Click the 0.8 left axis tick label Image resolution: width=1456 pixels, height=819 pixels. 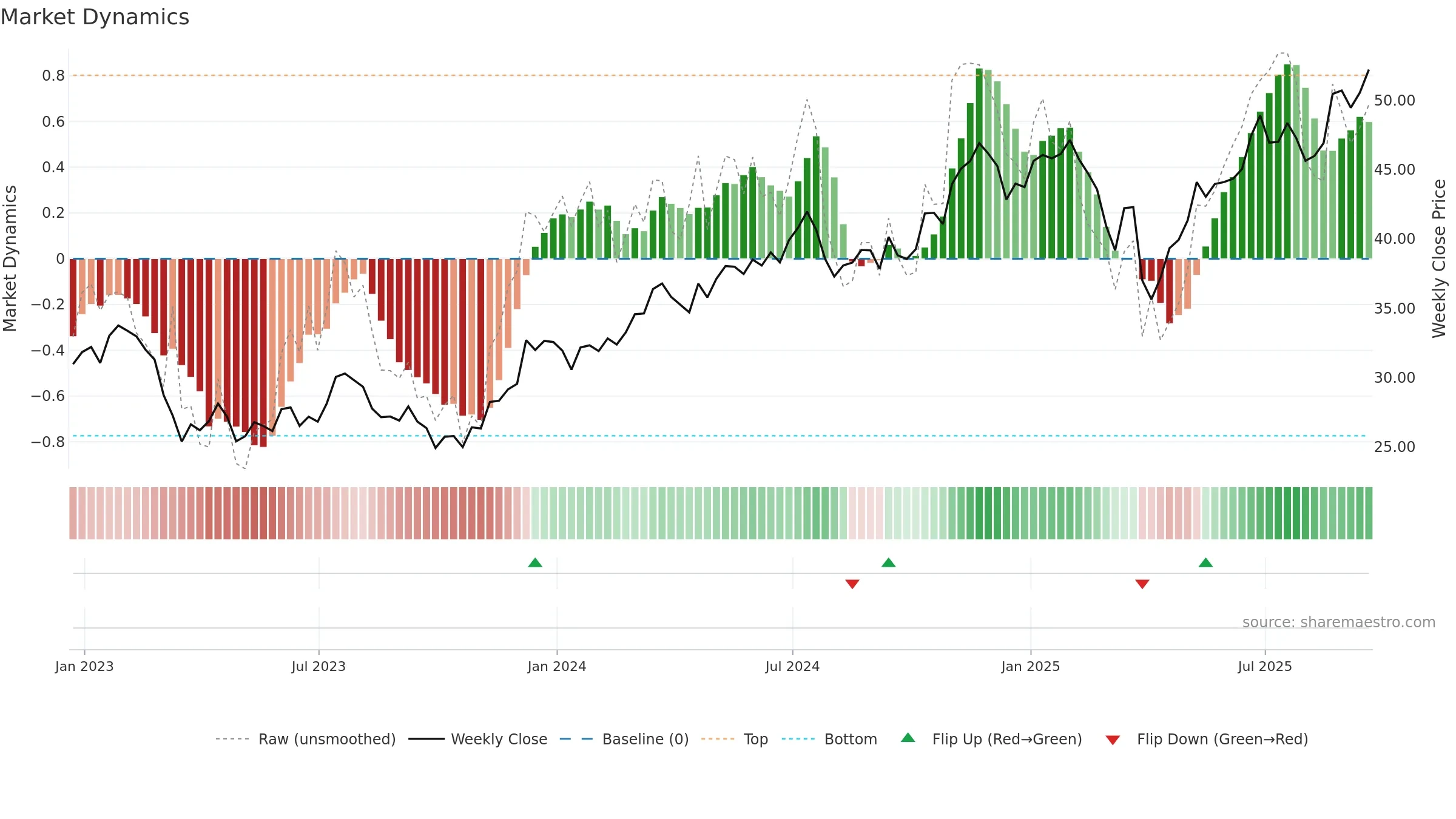(53, 76)
